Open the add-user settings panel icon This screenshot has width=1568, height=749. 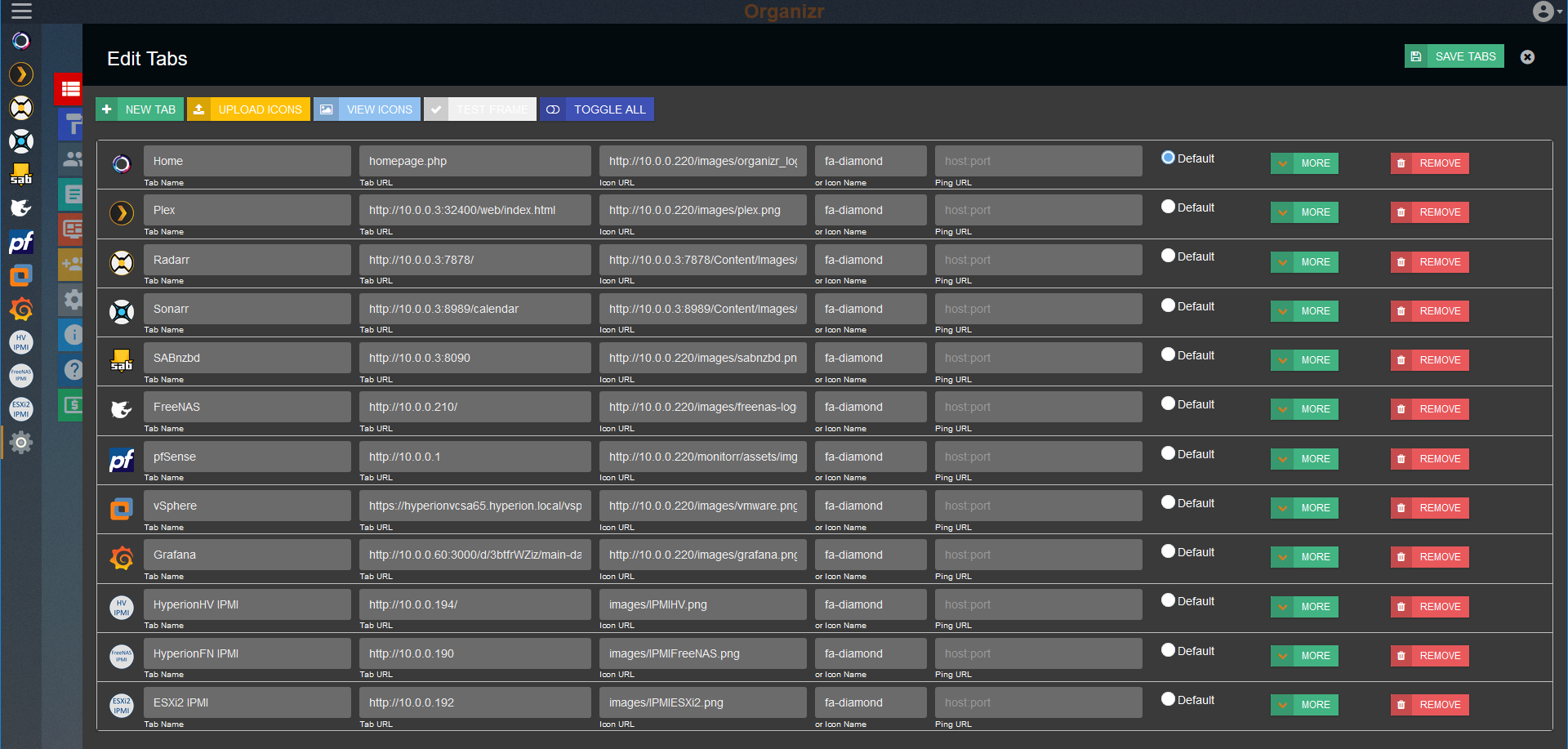tap(72, 264)
